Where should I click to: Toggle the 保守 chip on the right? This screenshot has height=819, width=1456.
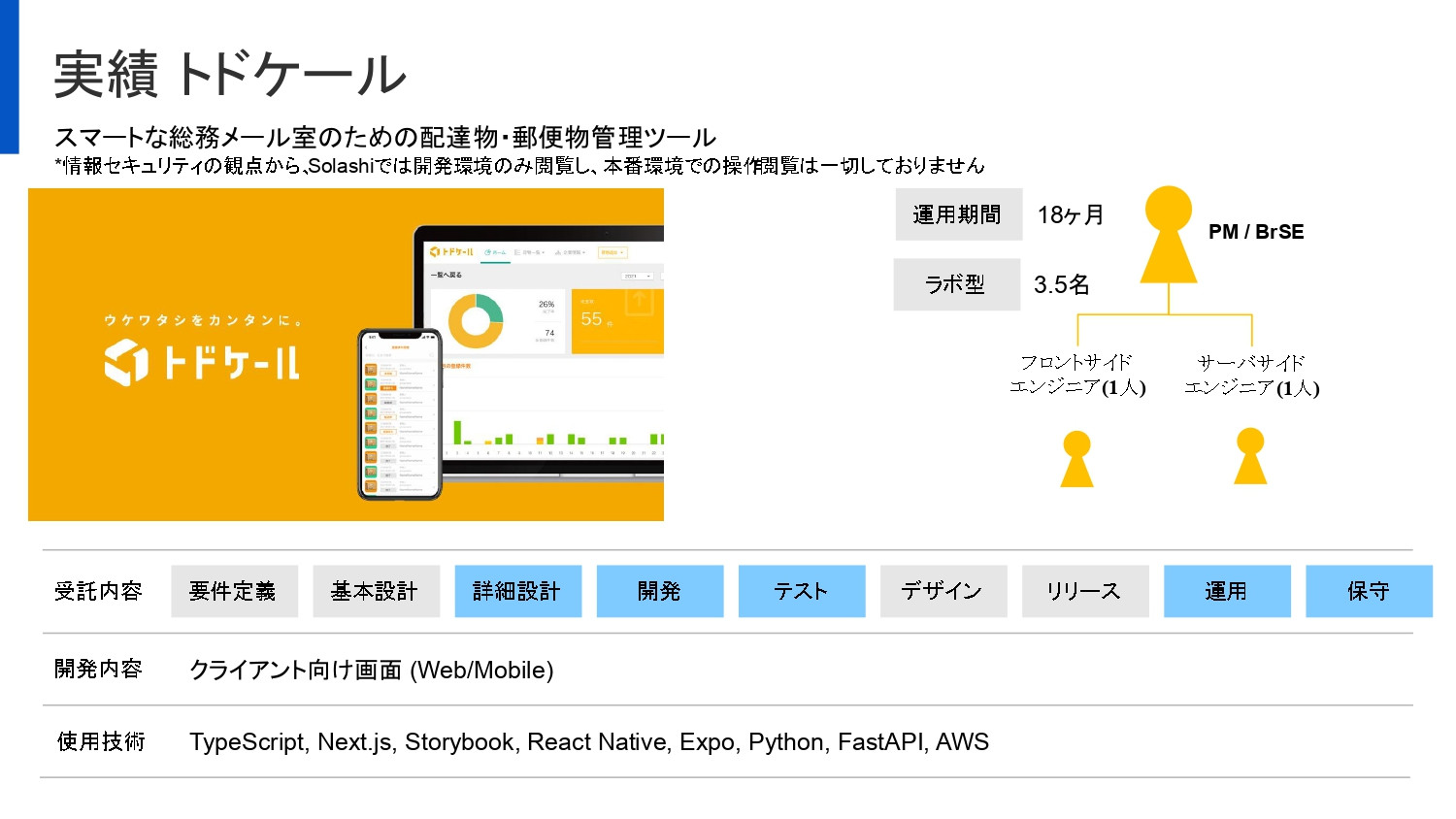click(x=1369, y=591)
